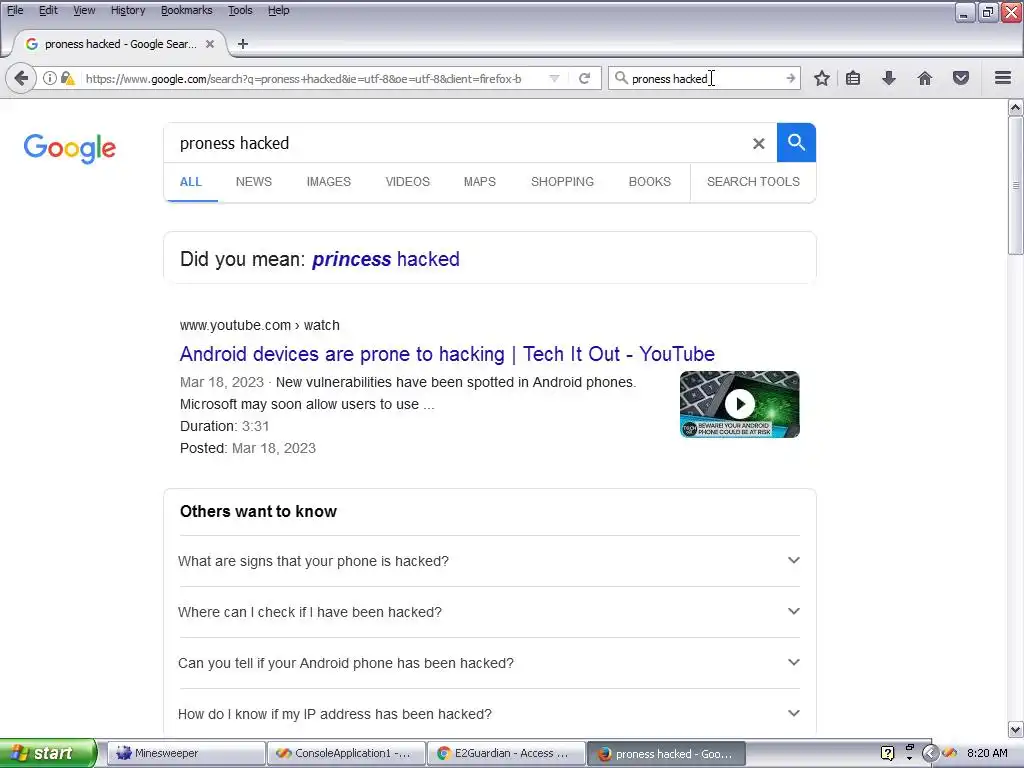
Task: Expand 'Where can I check if I have been hacked?'
Action: point(489,612)
